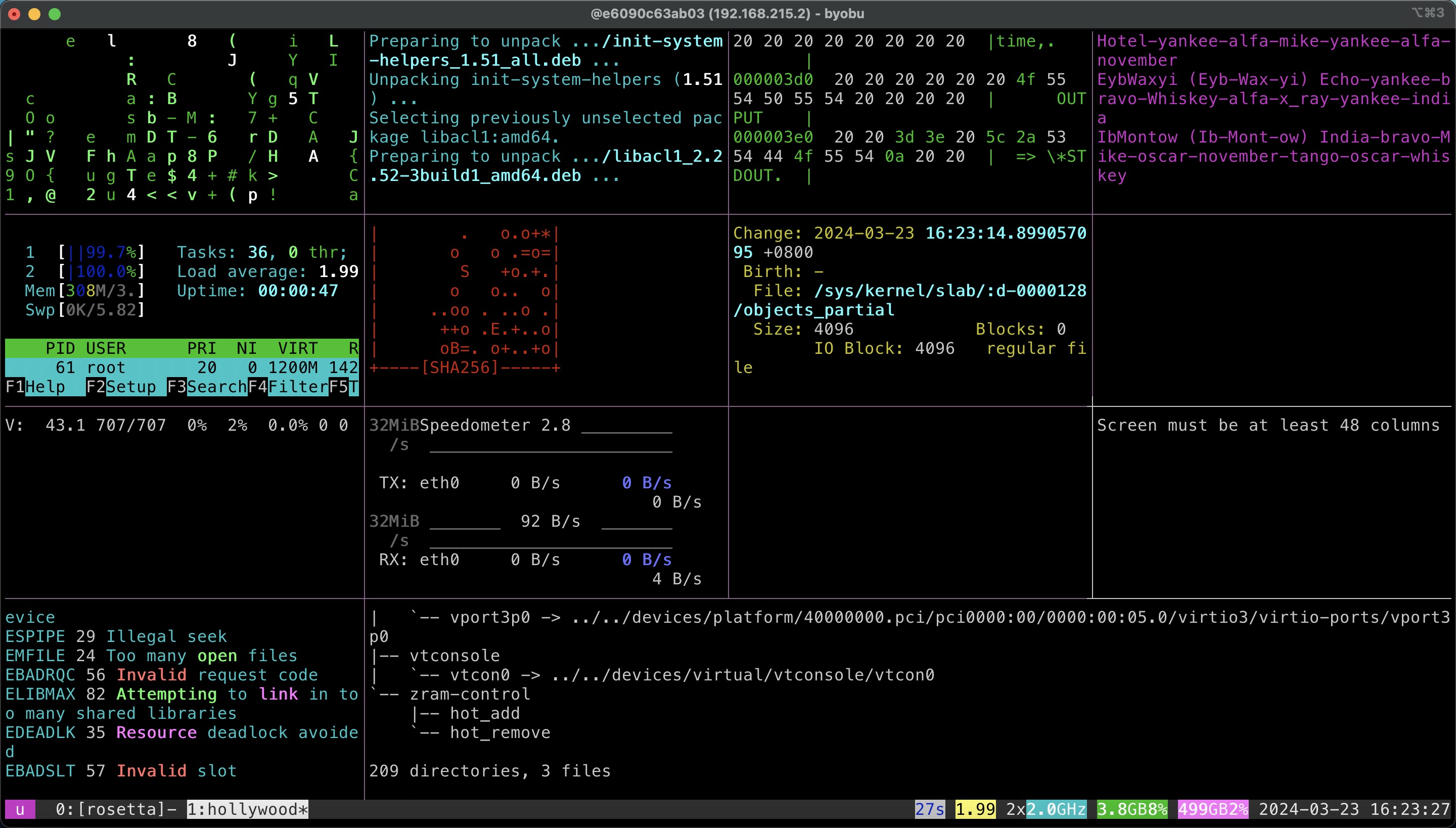Click the 2.0GHz CPU frequency indicator
This screenshot has width=1456, height=828.
pos(1056,809)
